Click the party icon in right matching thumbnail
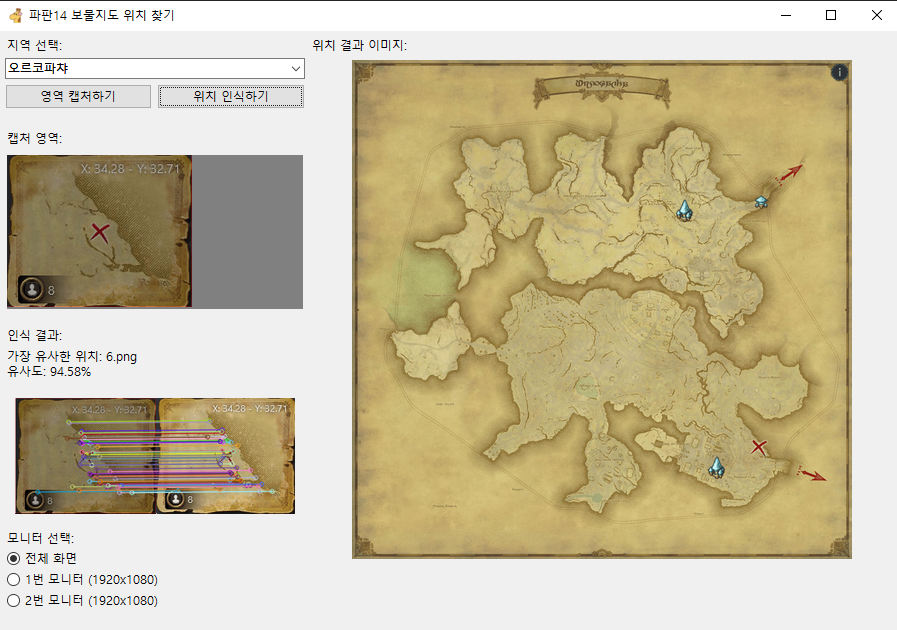Screen dimensions: 897x630 pyautogui.click(x=176, y=499)
